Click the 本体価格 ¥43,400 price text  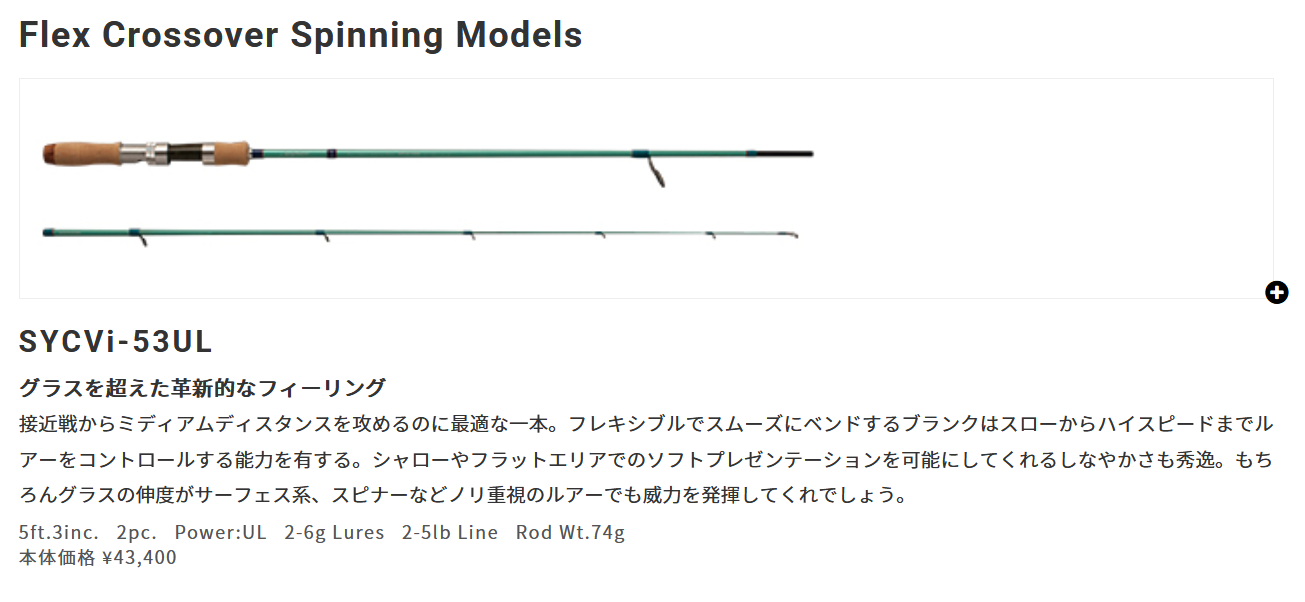pos(98,557)
